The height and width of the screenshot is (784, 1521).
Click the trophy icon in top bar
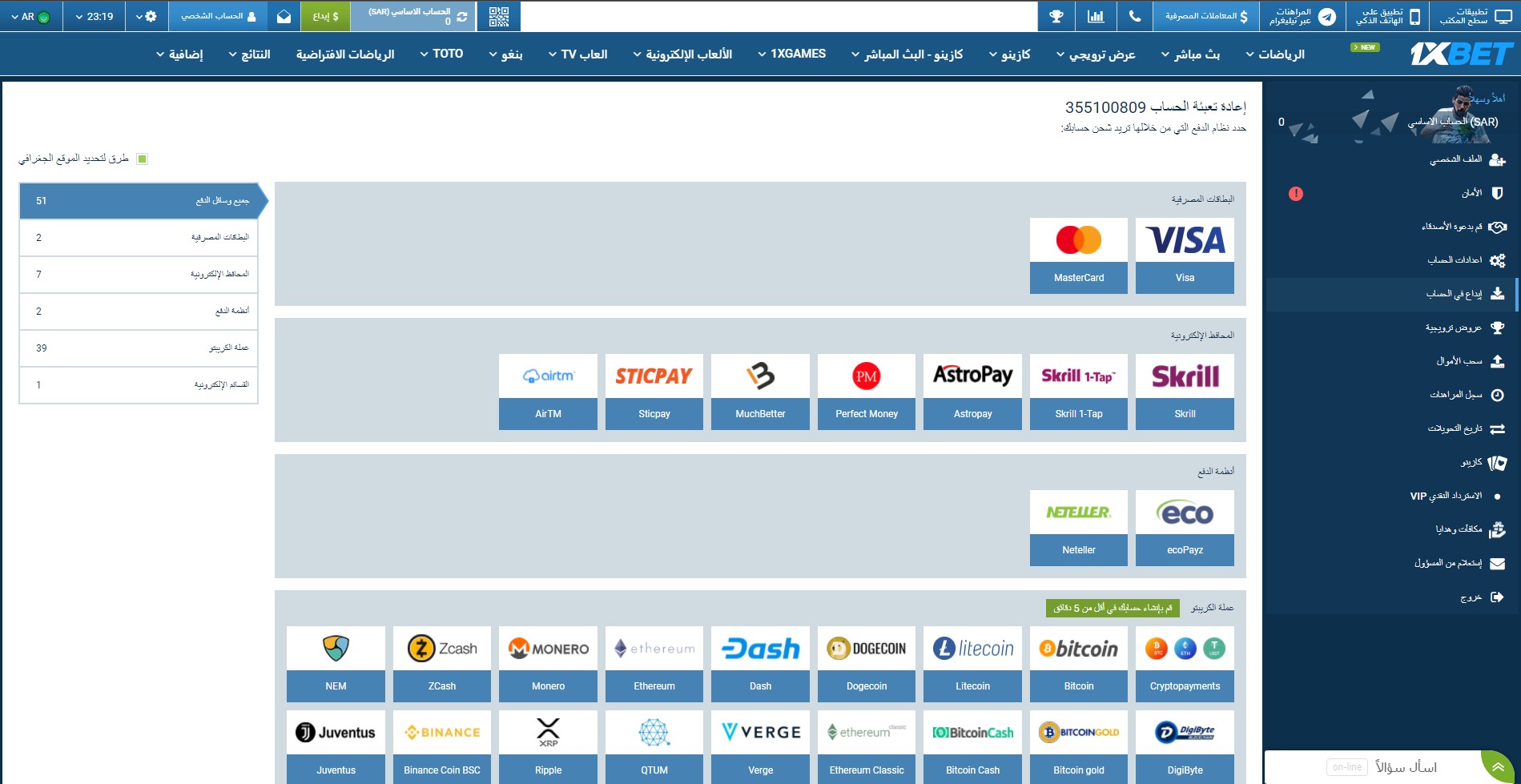[1056, 17]
